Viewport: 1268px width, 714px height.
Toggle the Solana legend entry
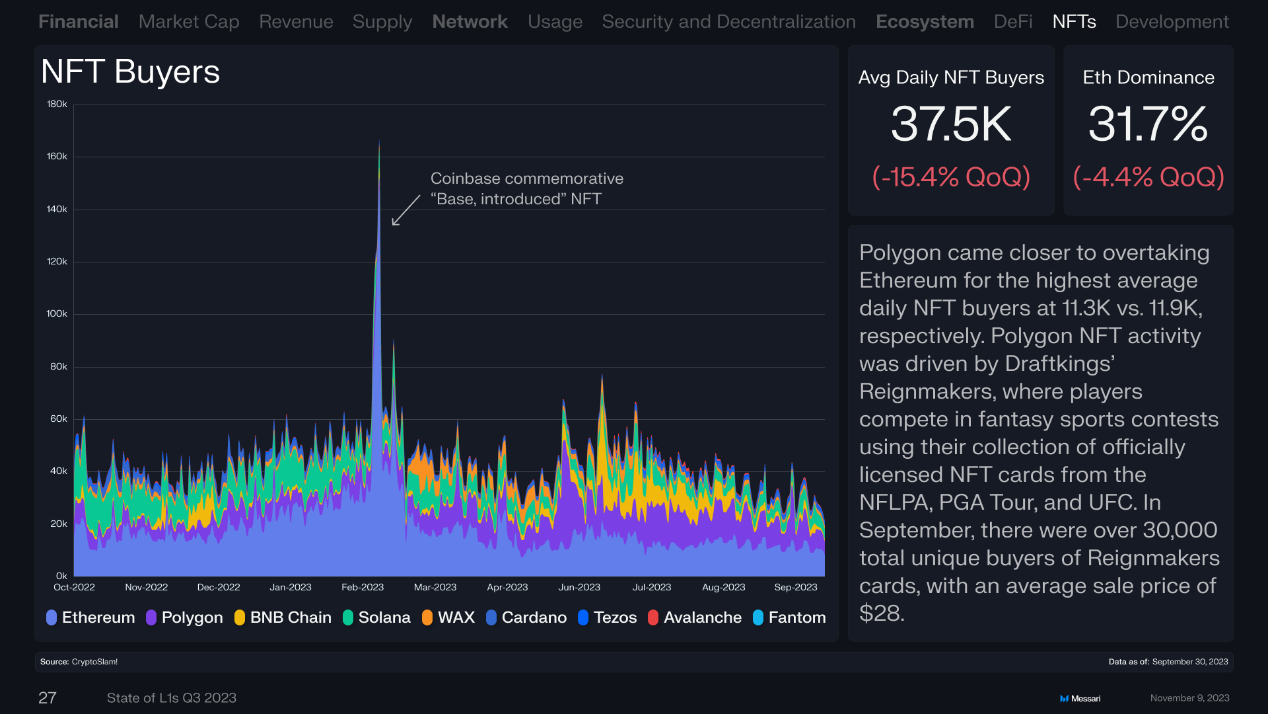click(377, 618)
